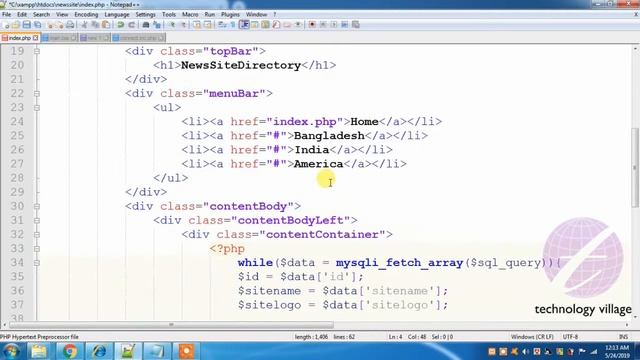Image resolution: width=640 pixels, height=360 pixels.
Task: Open Find with the binoculars icon
Action: [x=146, y=25]
